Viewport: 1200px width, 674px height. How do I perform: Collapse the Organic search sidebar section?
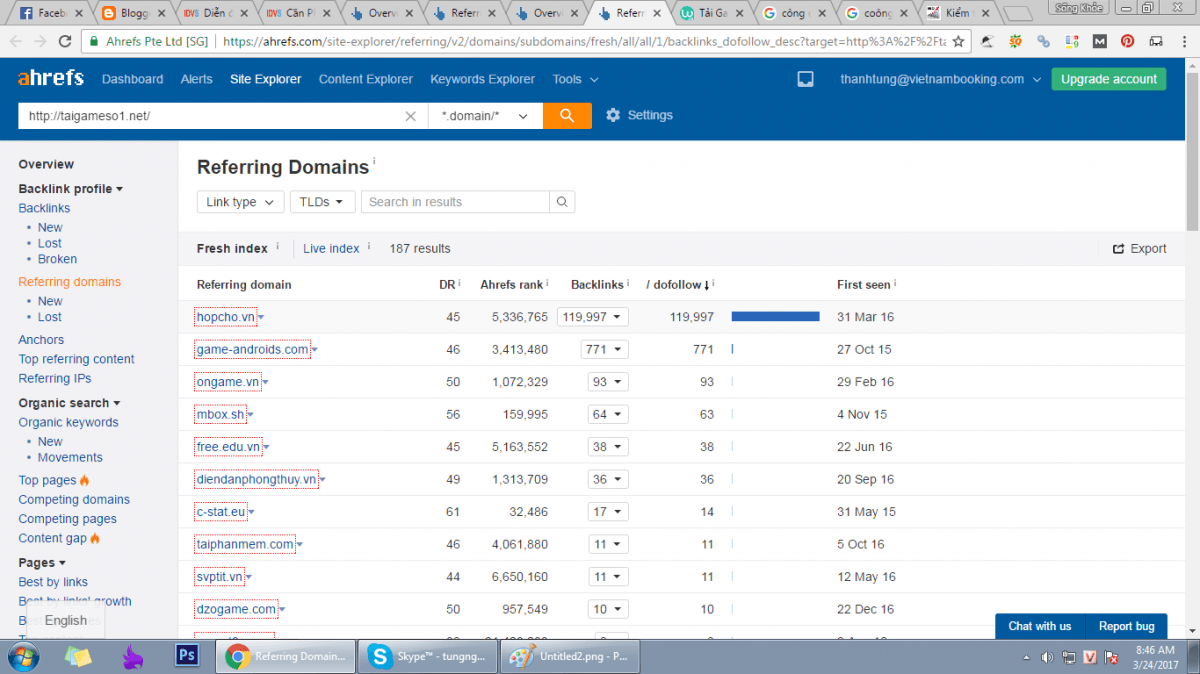[69, 403]
